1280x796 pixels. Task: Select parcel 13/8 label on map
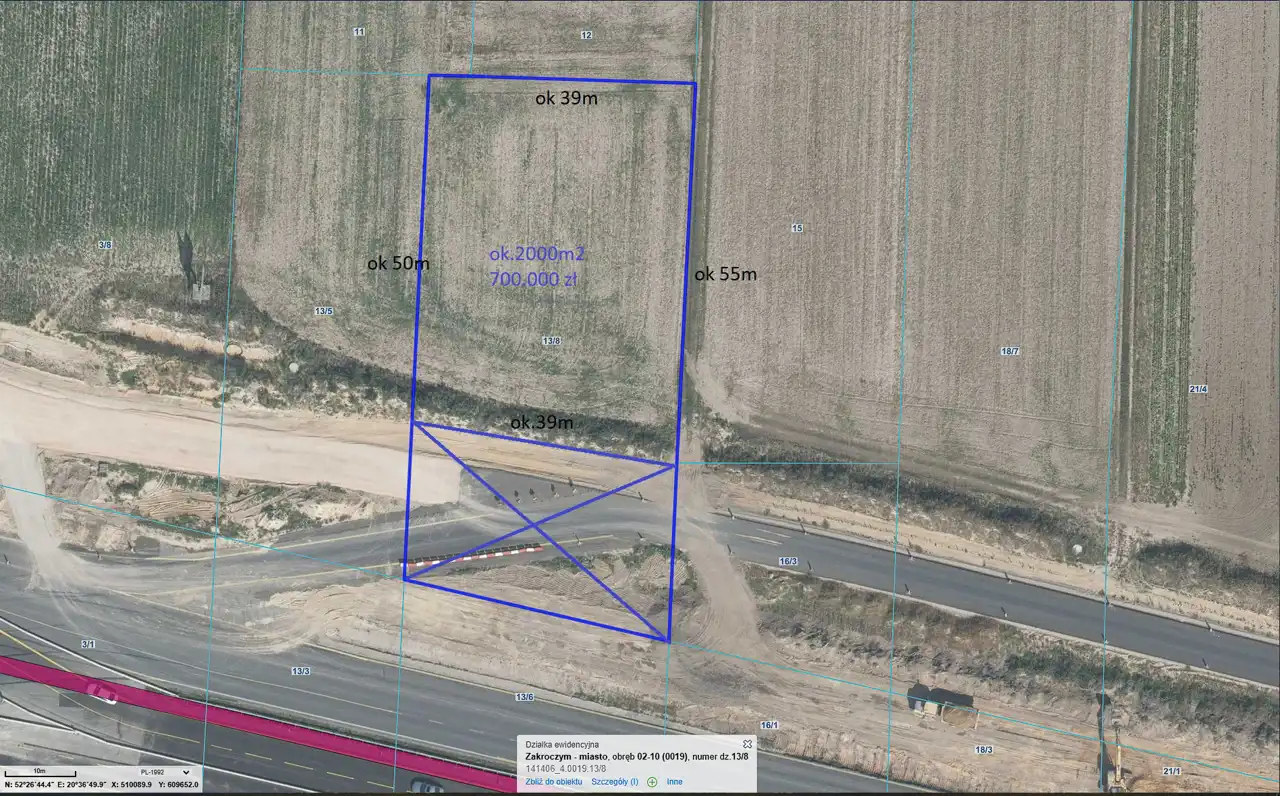(x=551, y=341)
